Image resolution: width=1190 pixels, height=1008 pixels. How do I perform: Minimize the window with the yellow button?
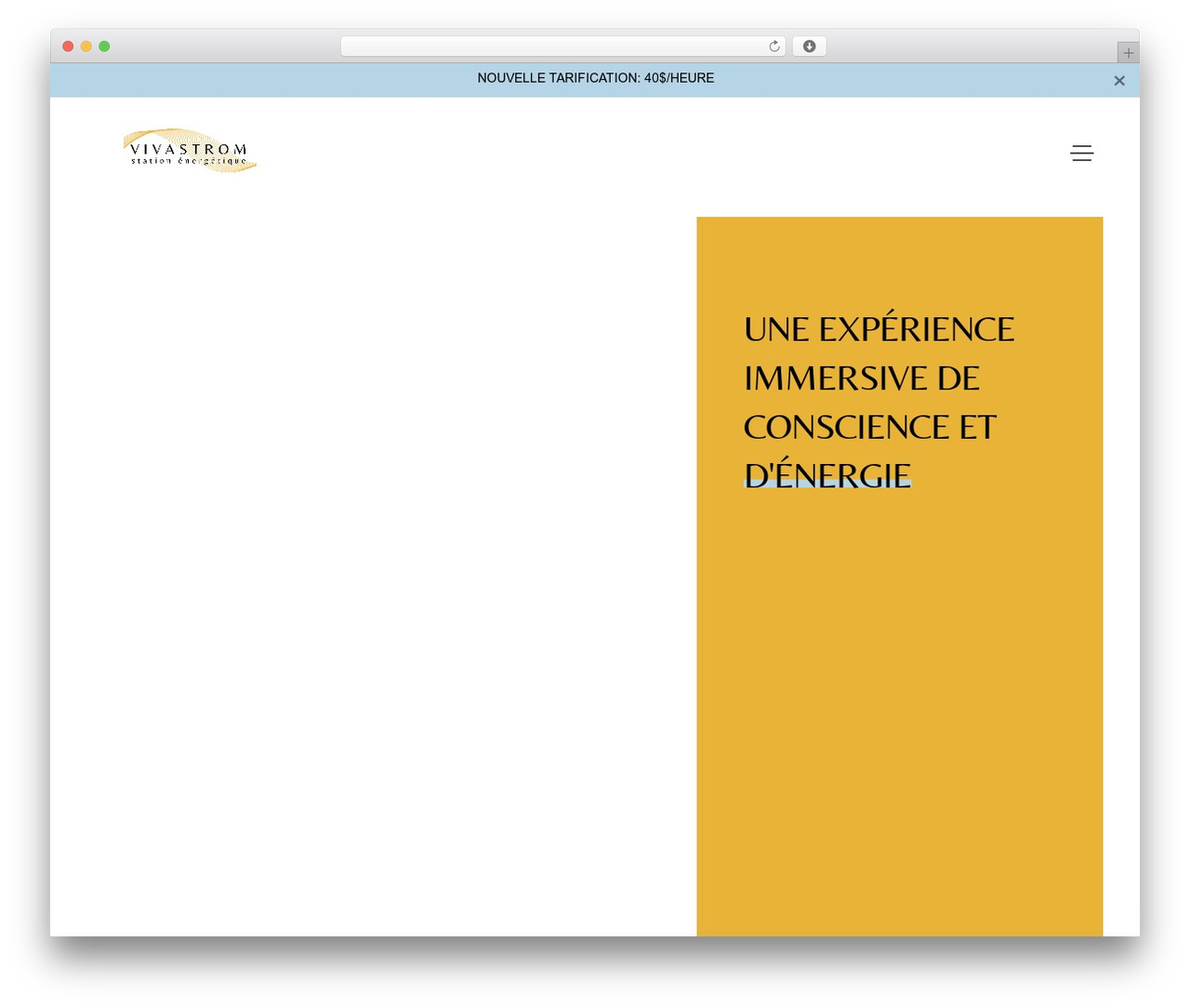pyautogui.click(x=86, y=46)
